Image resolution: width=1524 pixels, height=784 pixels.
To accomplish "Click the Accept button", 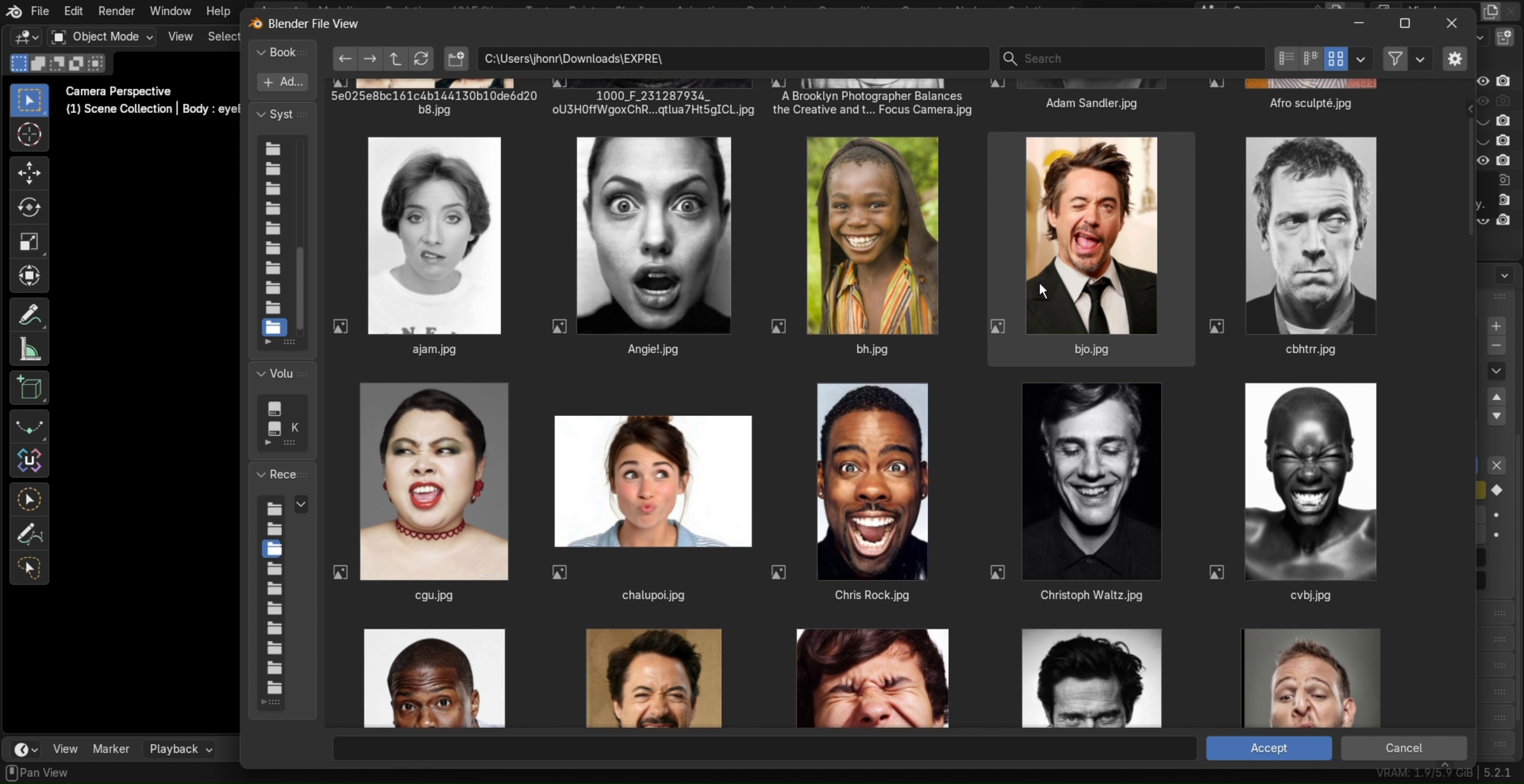I will click(x=1269, y=749).
